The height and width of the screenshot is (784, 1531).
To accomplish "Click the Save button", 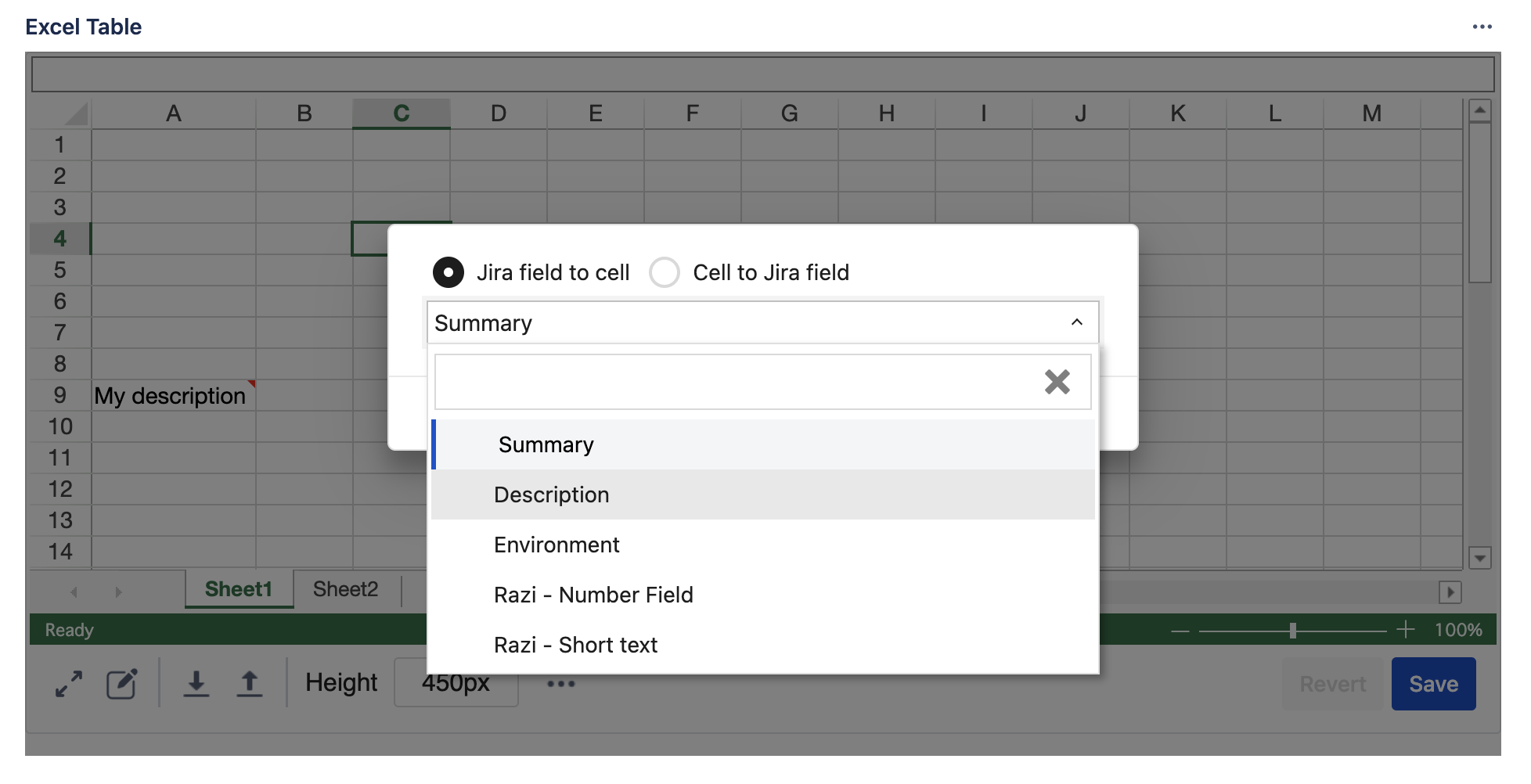I will pyautogui.click(x=1433, y=684).
